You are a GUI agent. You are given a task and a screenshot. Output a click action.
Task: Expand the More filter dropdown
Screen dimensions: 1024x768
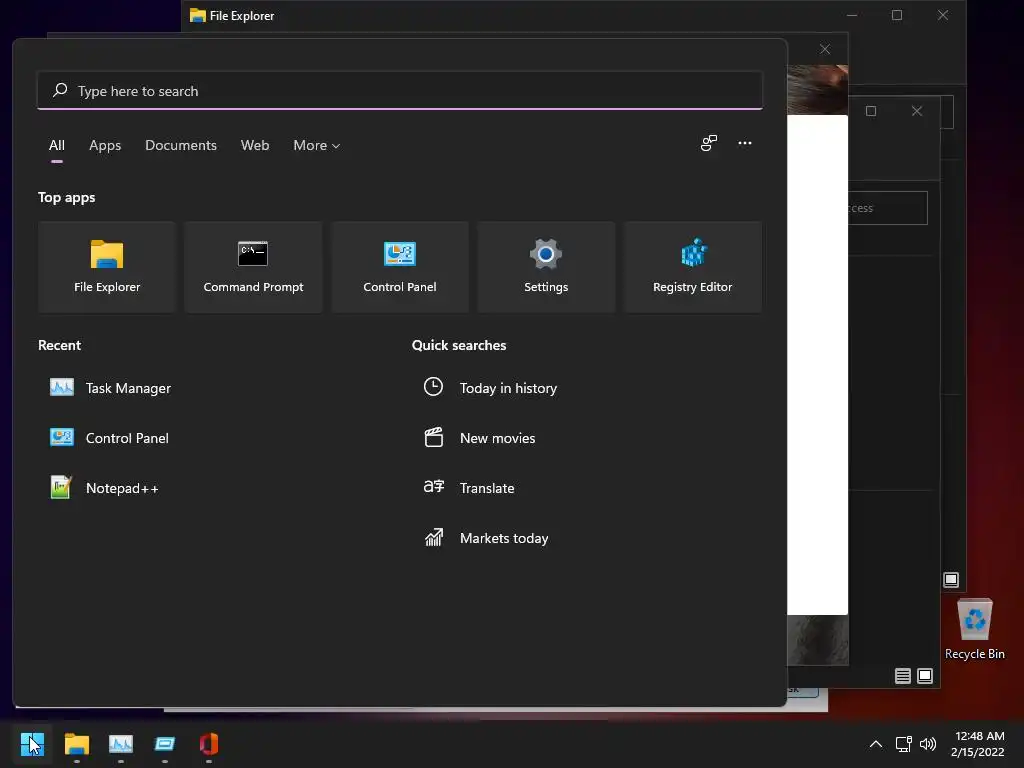pos(317,145)
